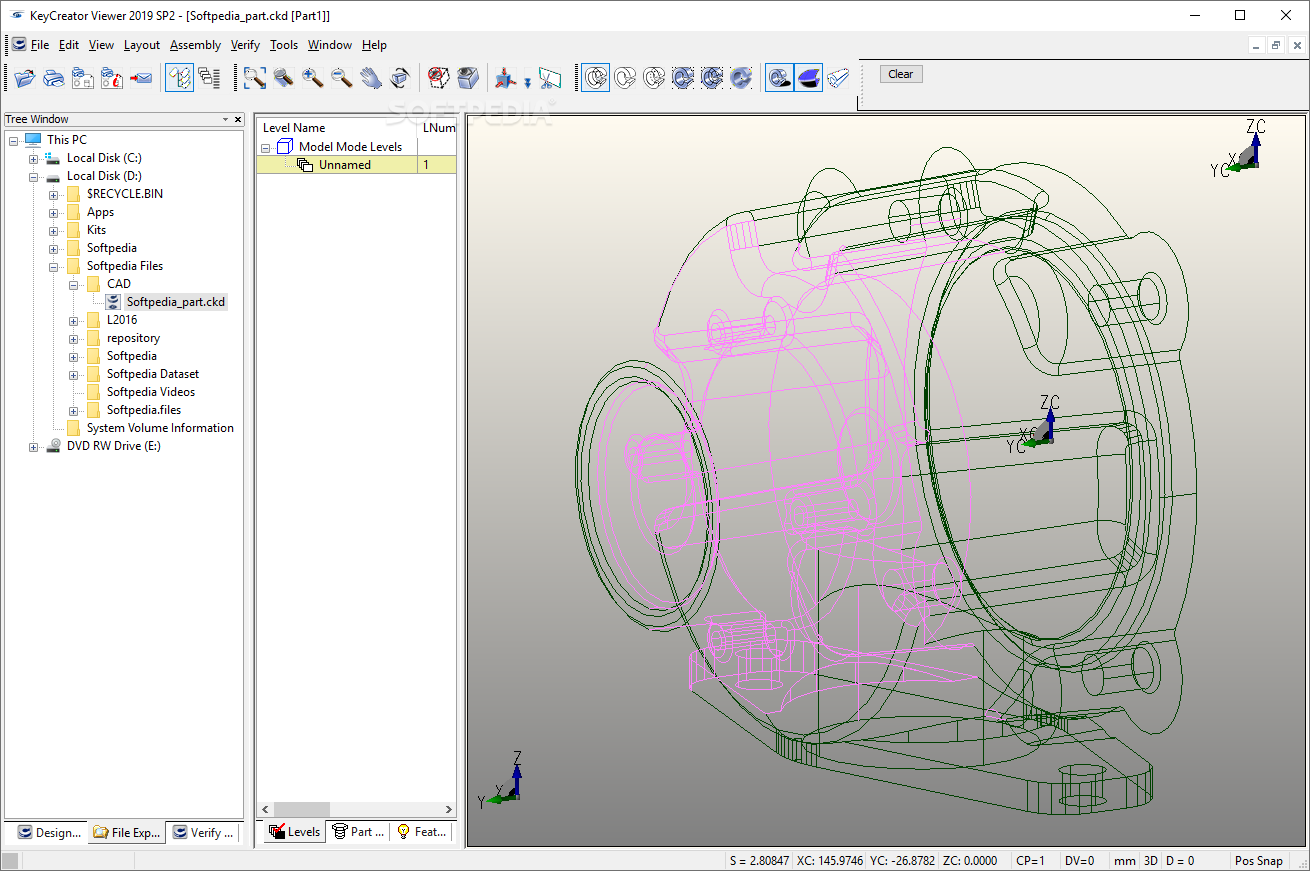The height and width of the screenshot is (871, 1310).
Task: Collapse the CAD folder node
Action: click(74, 284)
